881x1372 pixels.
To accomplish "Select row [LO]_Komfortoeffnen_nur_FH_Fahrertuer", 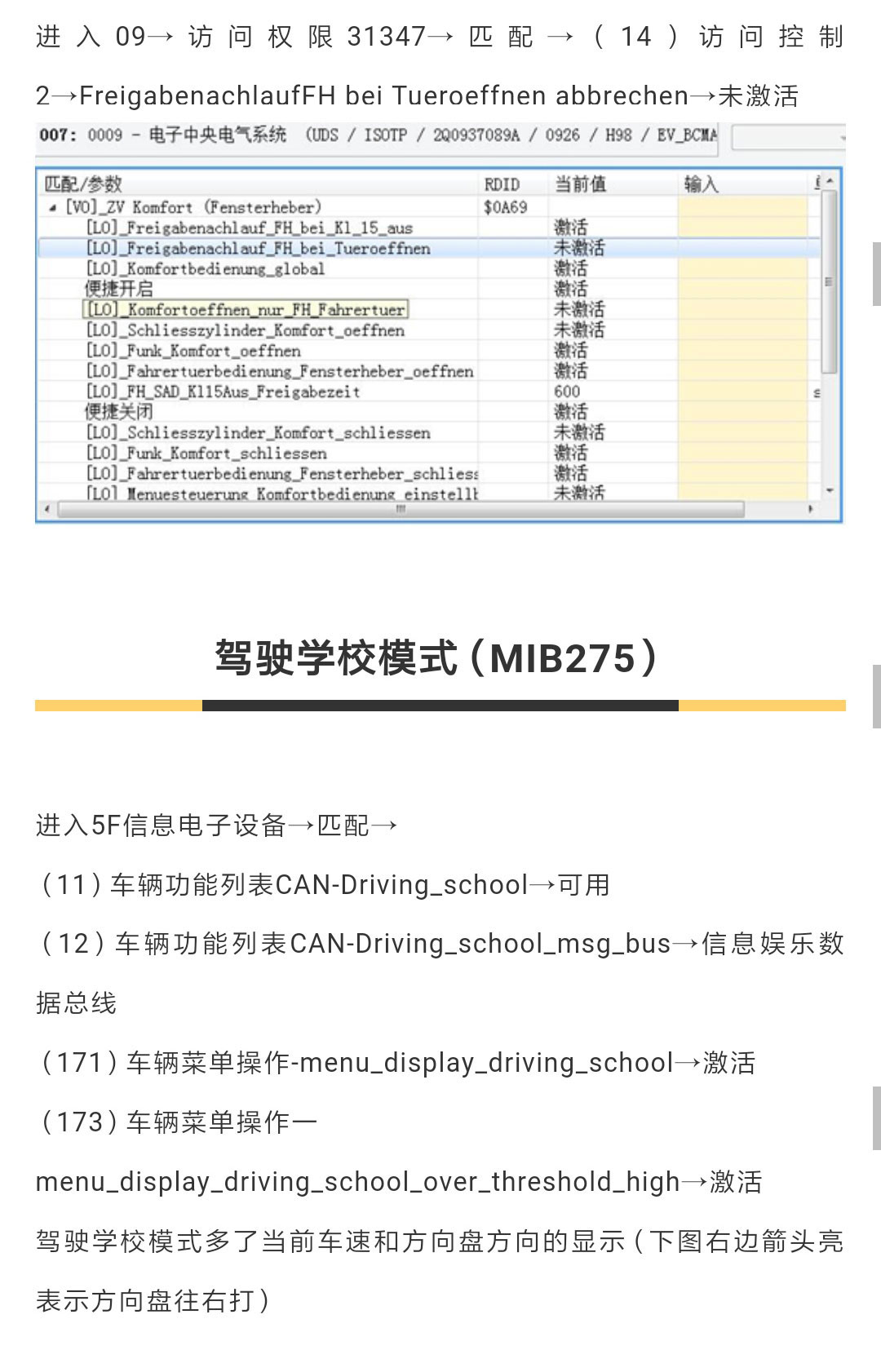I will pos(428,309).
